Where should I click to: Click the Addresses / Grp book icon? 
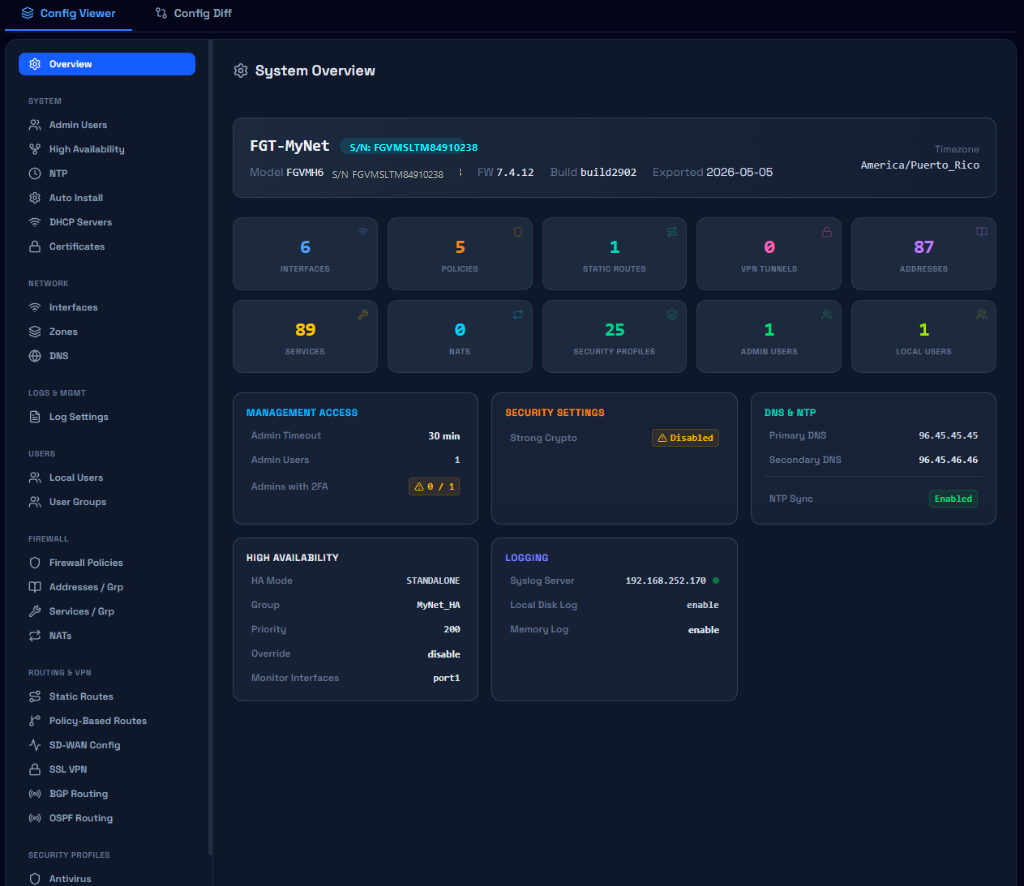35,587
